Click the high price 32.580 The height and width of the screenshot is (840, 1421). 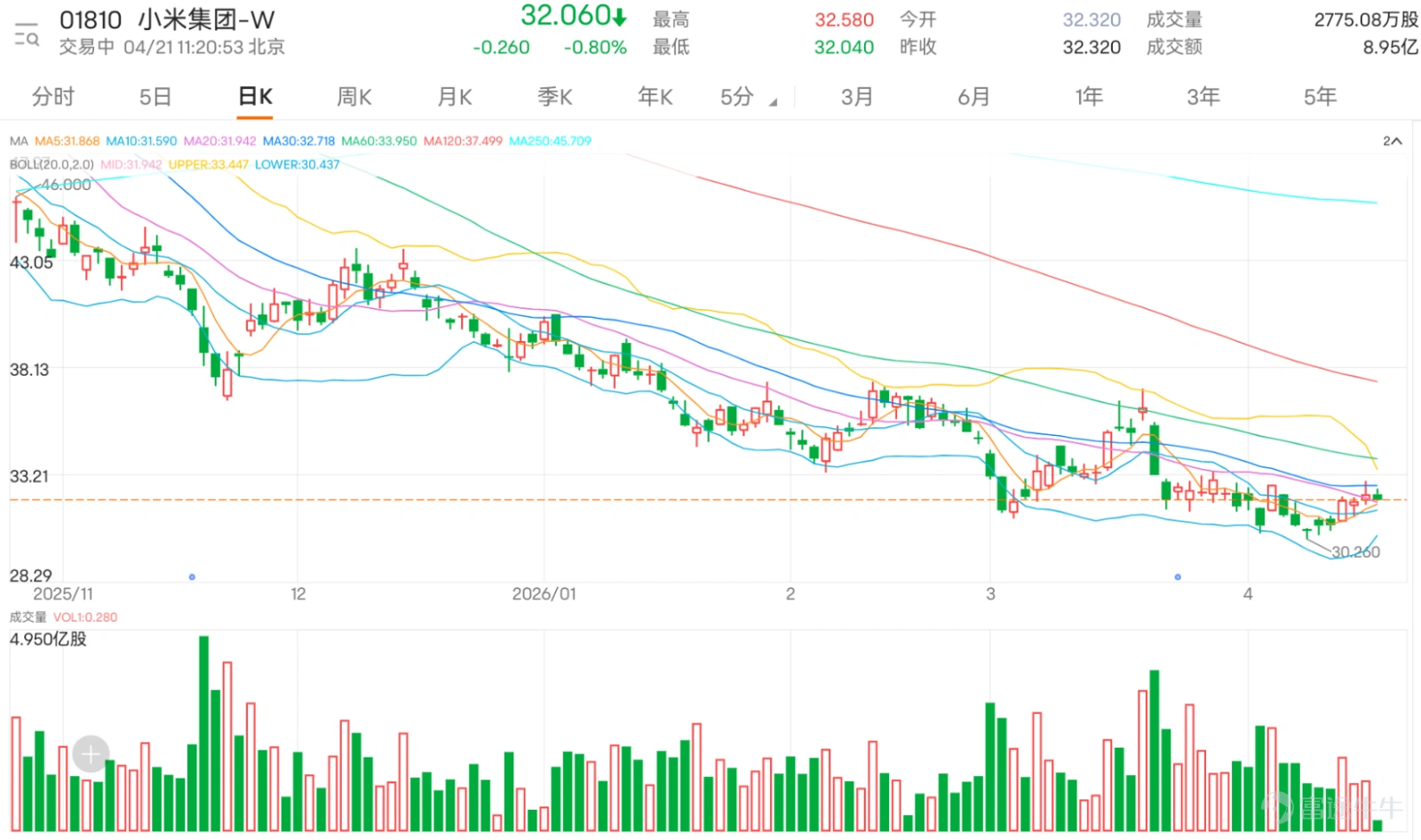845,20
